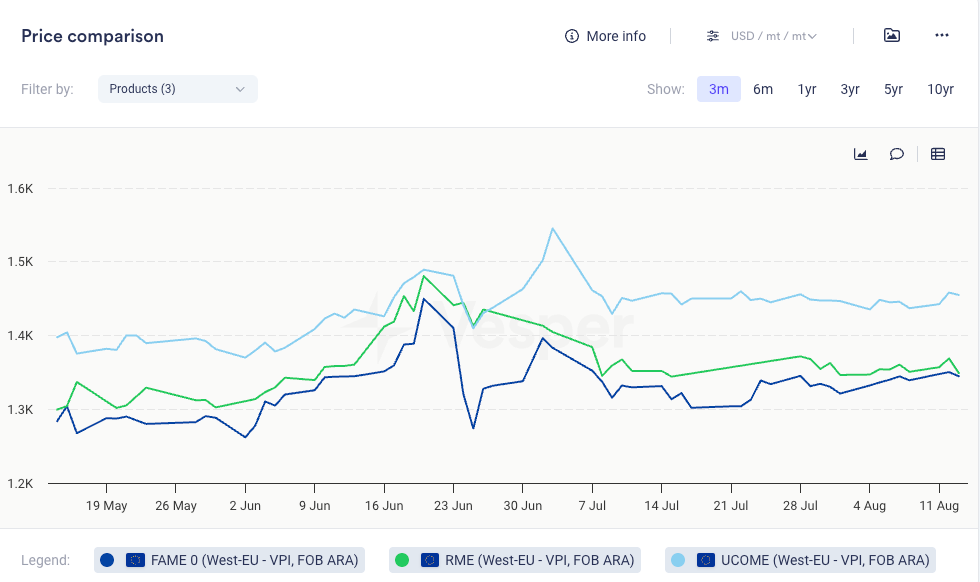Click EU flag icon in UCOME legend
This screenshot has height=582, width=980.
(706, 560)
